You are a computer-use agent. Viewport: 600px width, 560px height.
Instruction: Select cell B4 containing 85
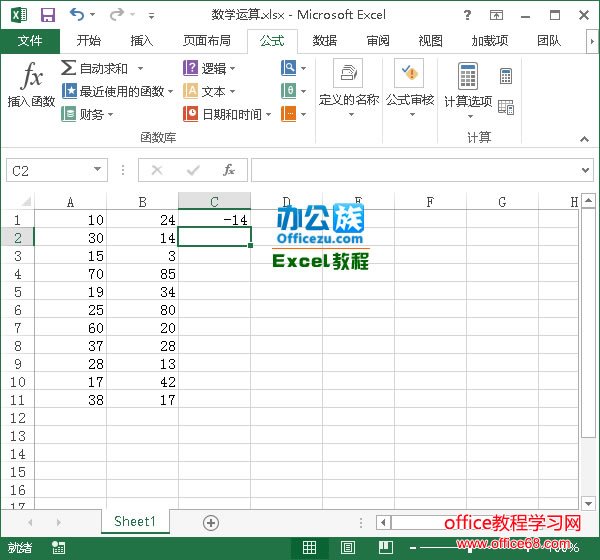point(142,274)
